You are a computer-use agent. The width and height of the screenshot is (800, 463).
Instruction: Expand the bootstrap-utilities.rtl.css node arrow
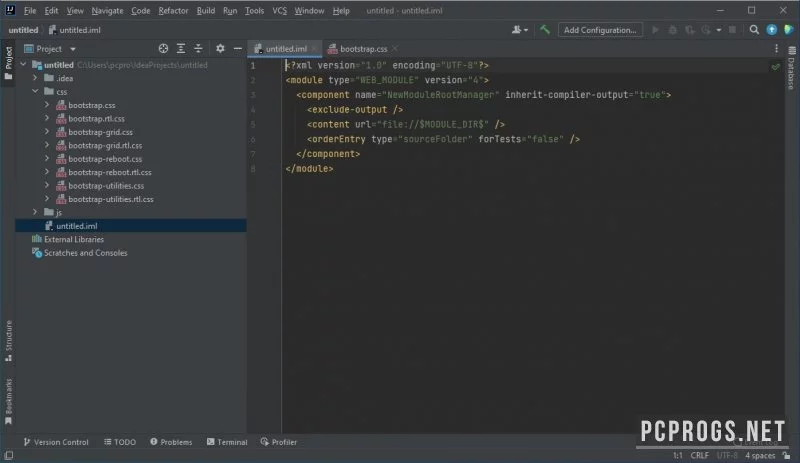coord(47,199)
